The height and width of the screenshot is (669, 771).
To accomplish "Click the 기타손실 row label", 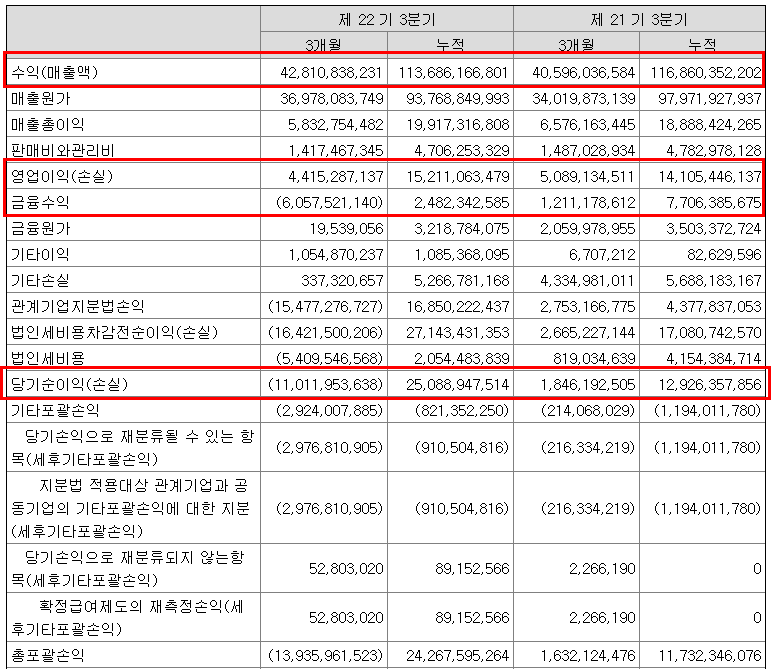I will click(40, 281).
